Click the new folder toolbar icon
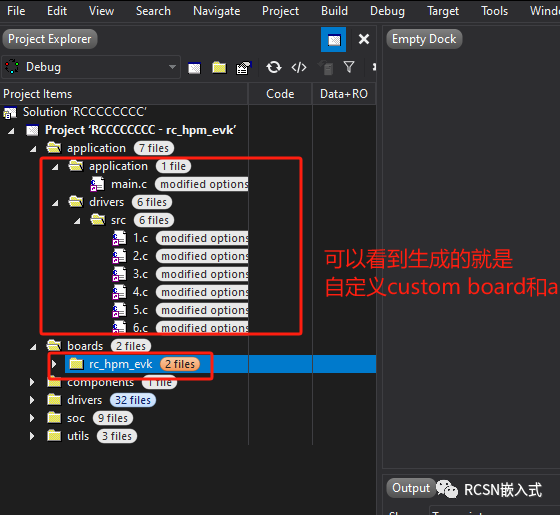 219,67
